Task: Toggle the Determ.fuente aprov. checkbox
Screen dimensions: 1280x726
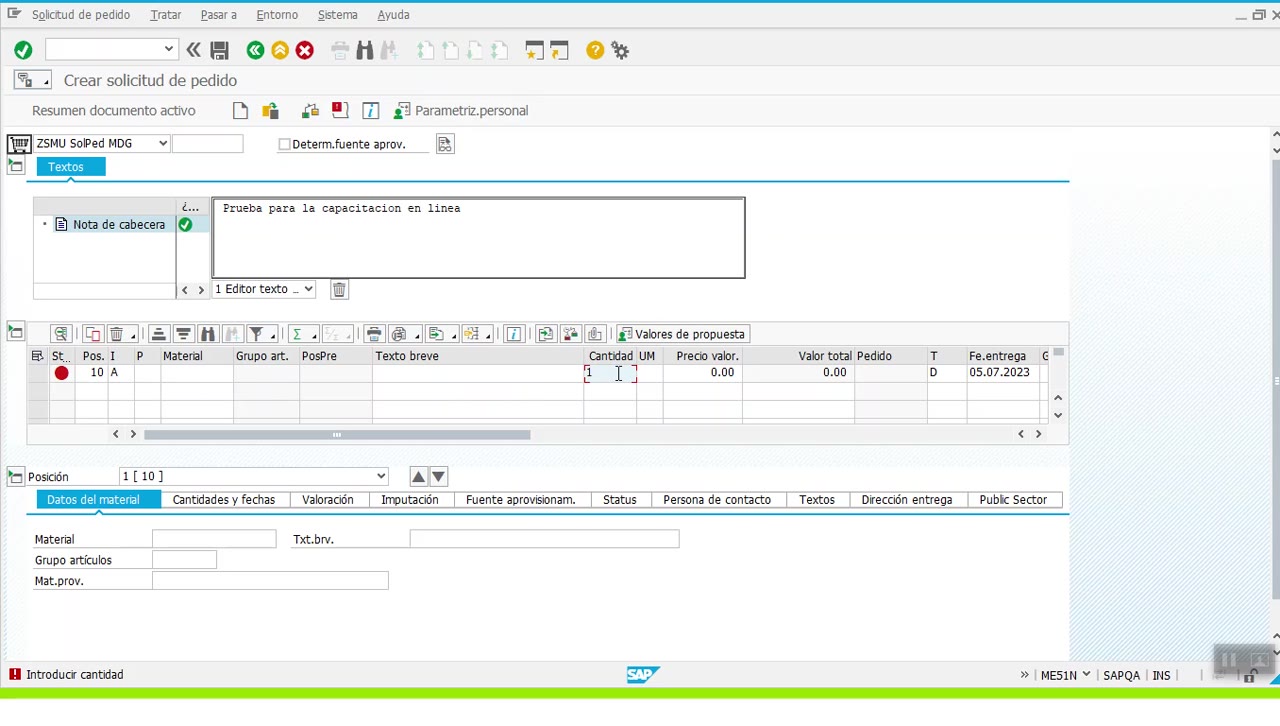Action: 285,144
